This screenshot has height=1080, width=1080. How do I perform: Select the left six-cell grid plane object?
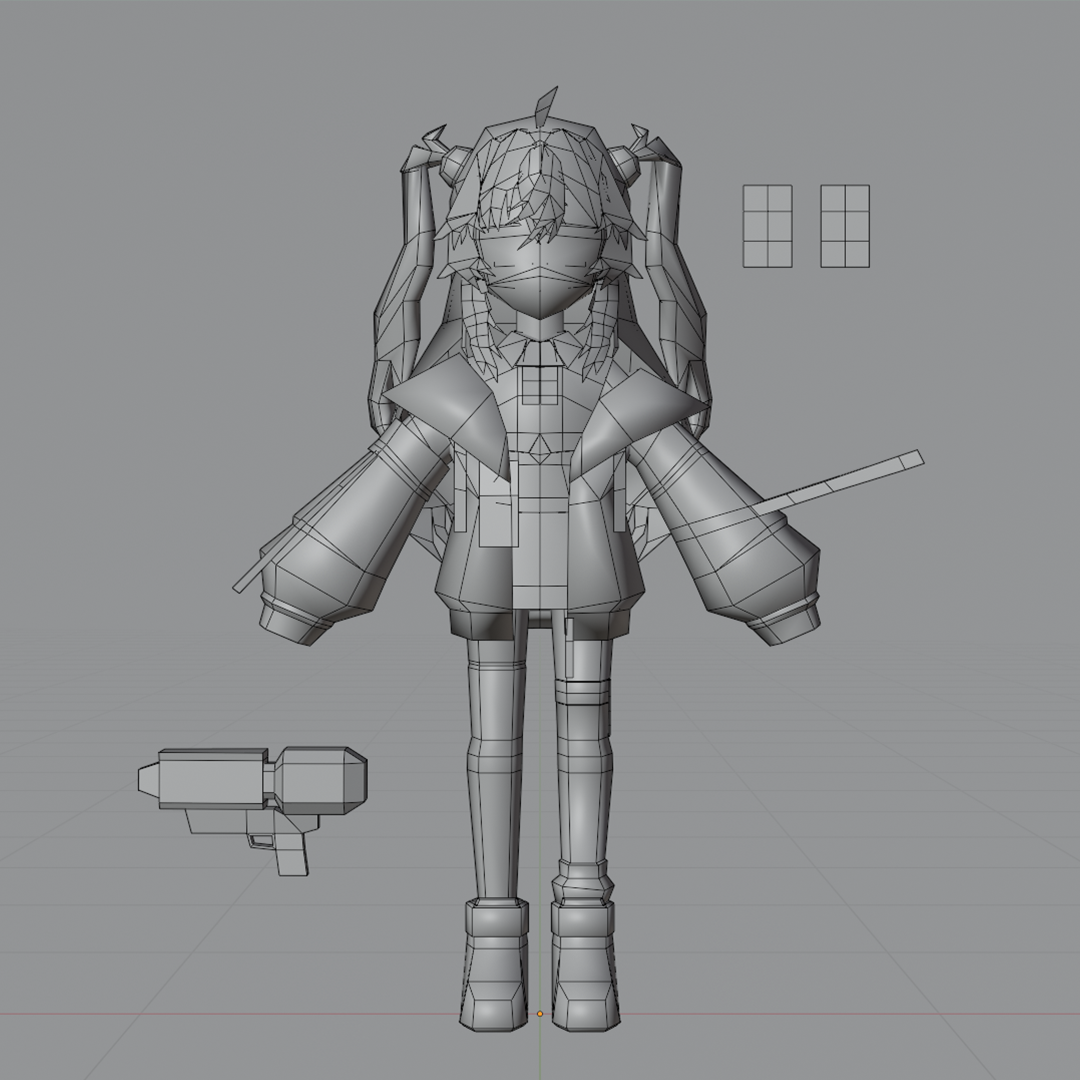(767, 226)
